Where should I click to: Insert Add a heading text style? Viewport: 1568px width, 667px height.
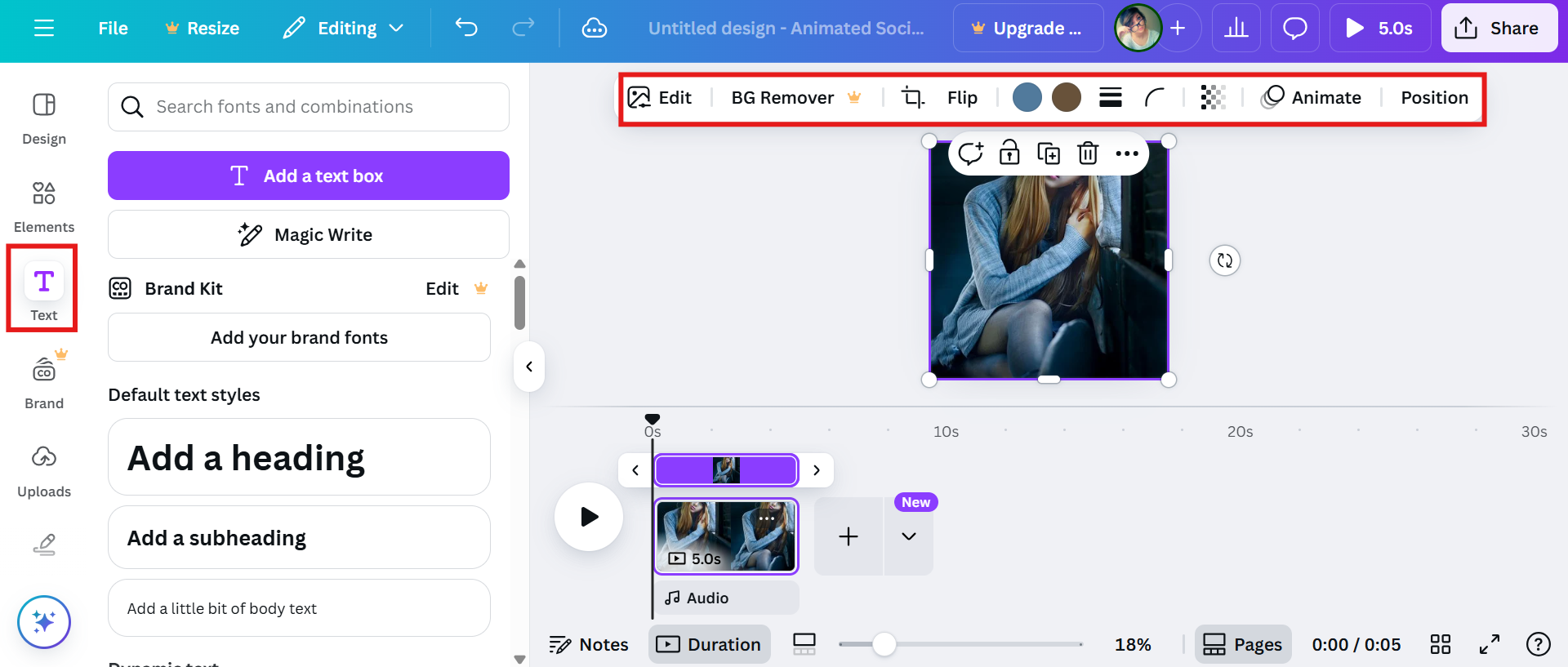click(299, 457)
